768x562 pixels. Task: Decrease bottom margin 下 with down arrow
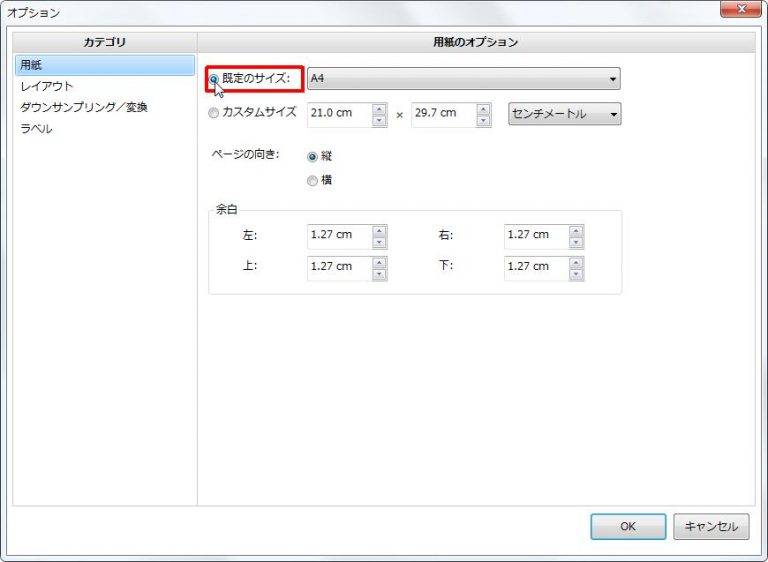576,273
